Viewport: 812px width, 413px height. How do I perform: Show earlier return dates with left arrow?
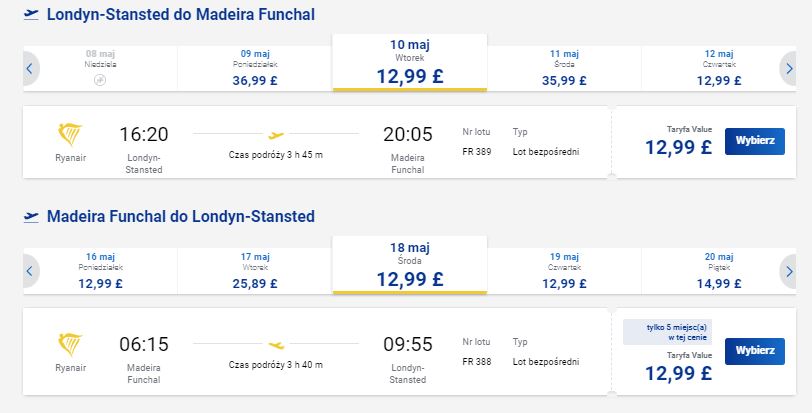30,271
